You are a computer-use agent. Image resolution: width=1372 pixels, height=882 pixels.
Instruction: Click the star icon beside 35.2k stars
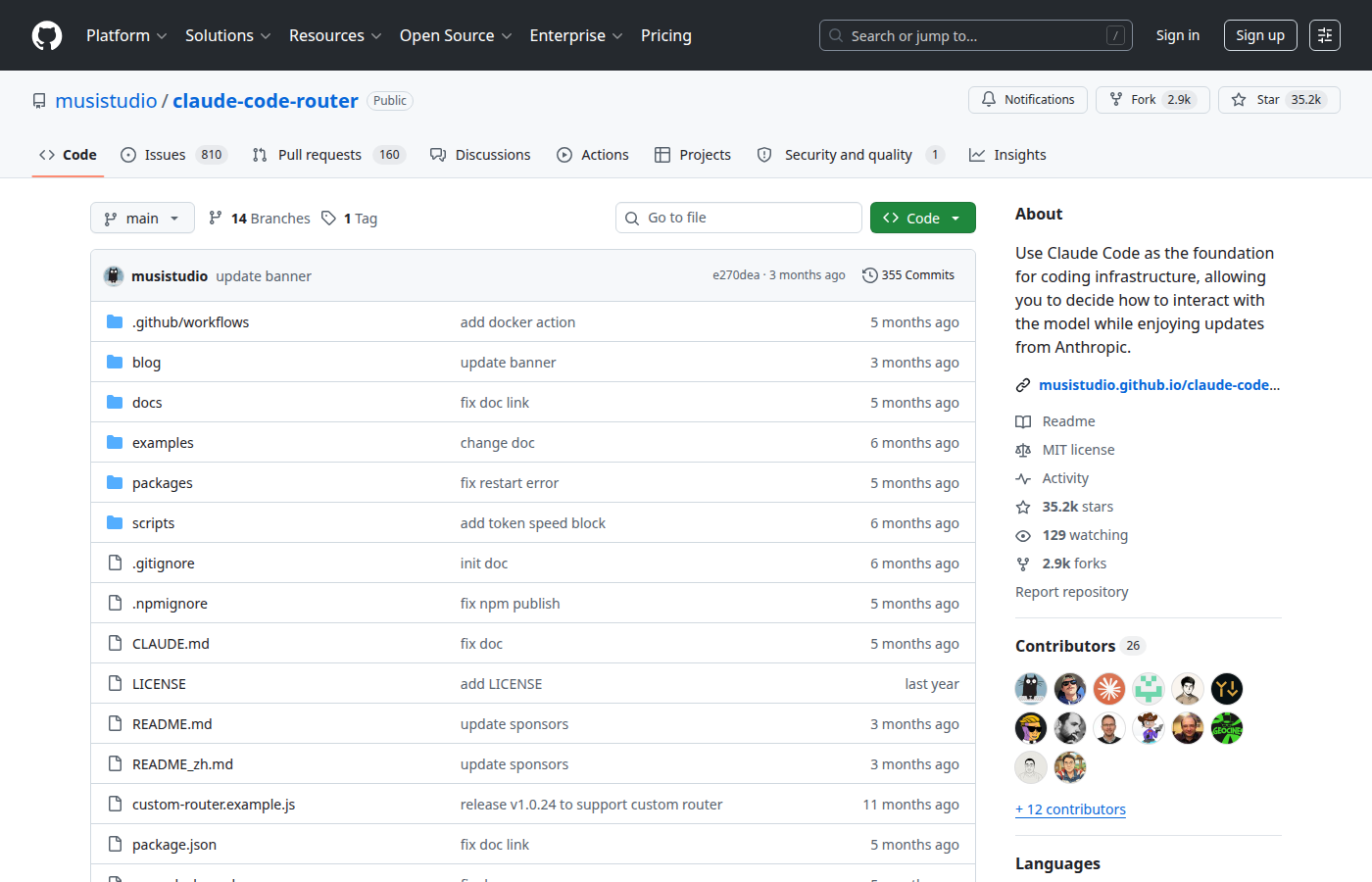(x=1023, y=507)
